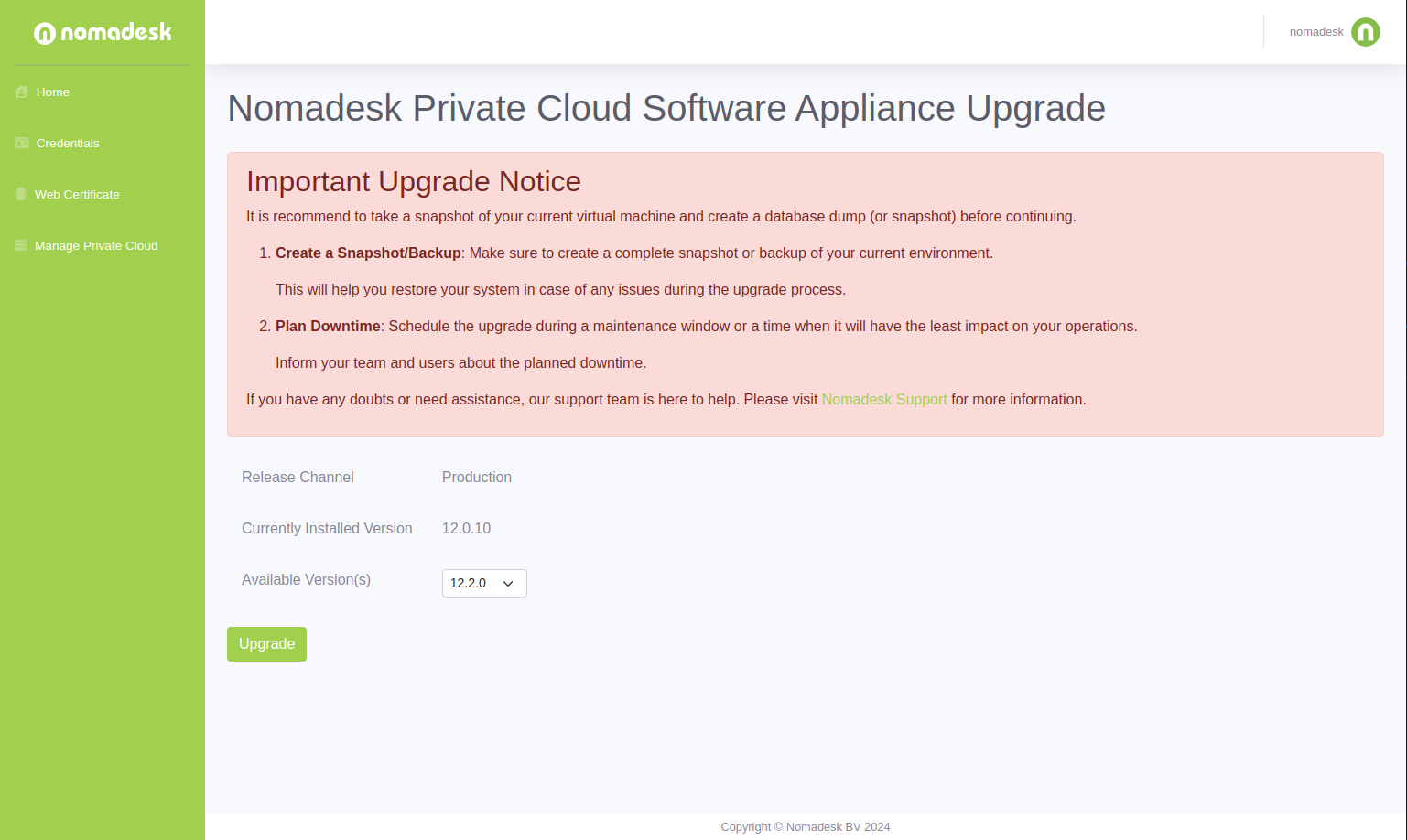Go to the Credentials page
The height and width of the screenshot is (840, 1407).
[x=68, y=144]
